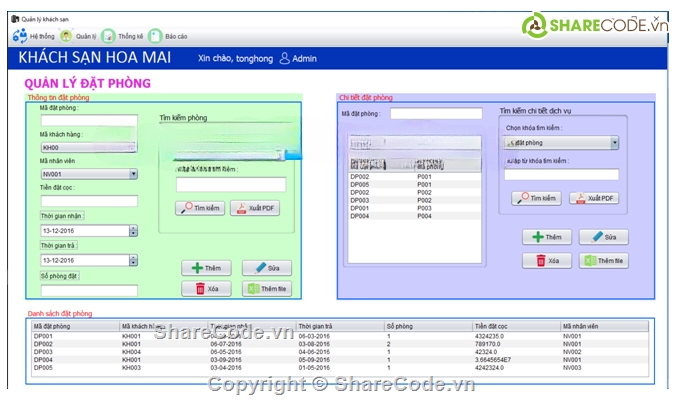Click the Thời gian trả date field
The width and height of the screenshot is (680, 404).
coord(85,260)
